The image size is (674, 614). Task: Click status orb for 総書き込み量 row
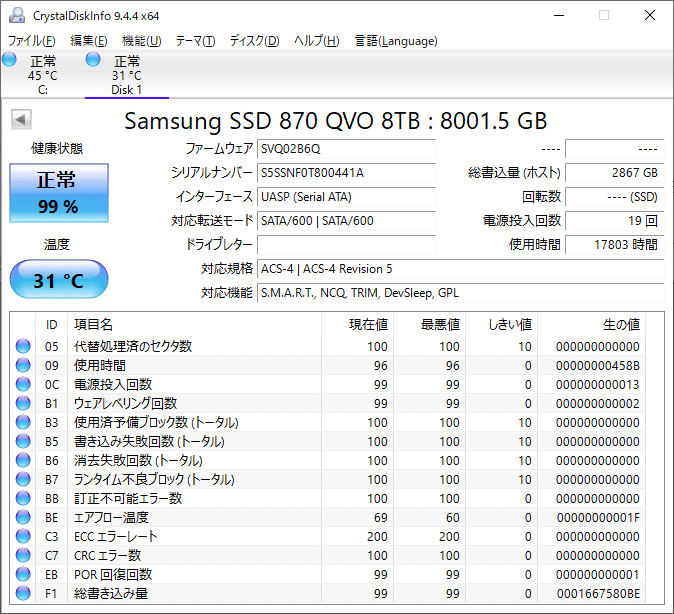pos(23,593)
